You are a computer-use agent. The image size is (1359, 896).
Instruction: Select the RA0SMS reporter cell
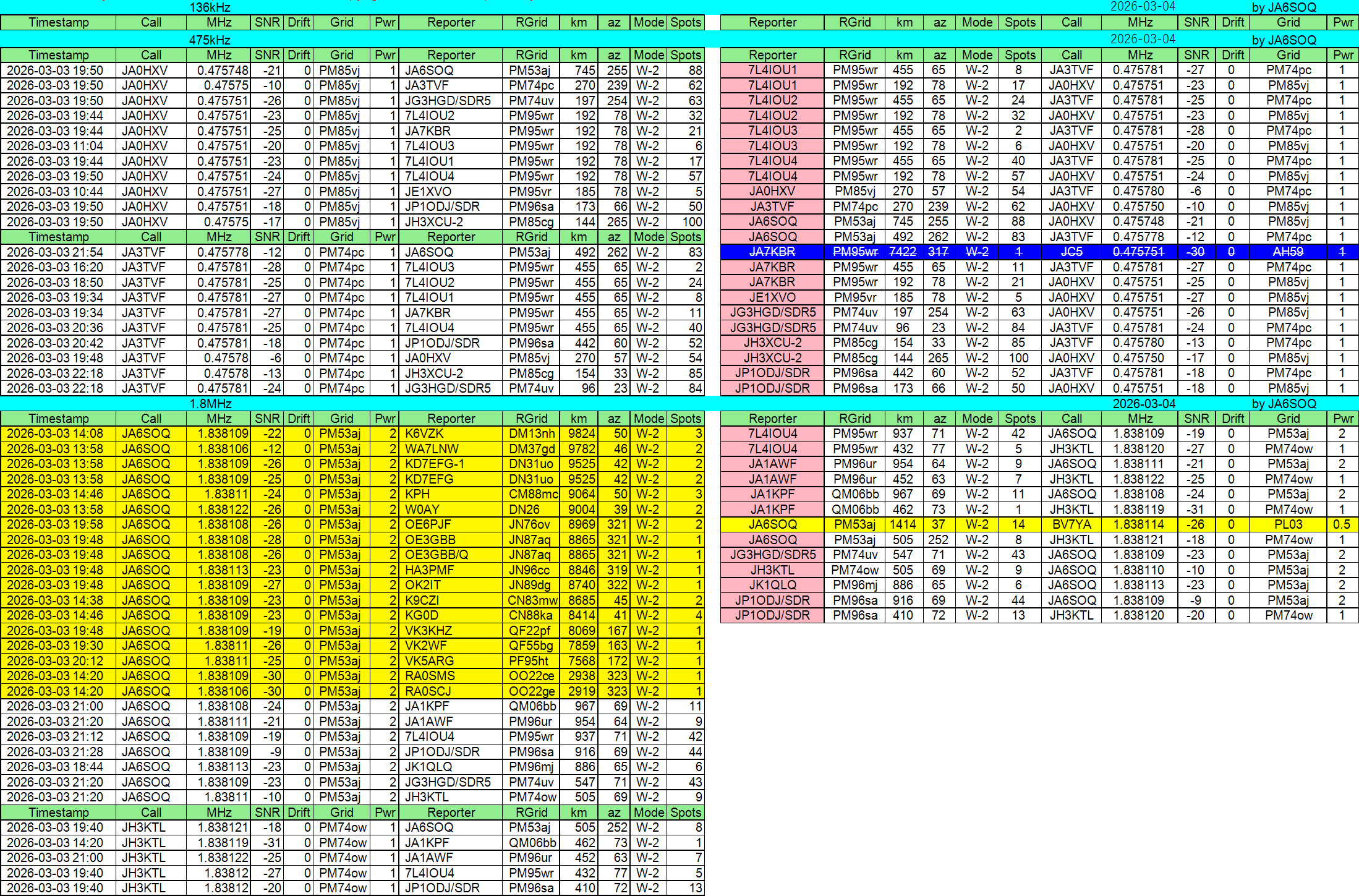[x=449, y=676]
